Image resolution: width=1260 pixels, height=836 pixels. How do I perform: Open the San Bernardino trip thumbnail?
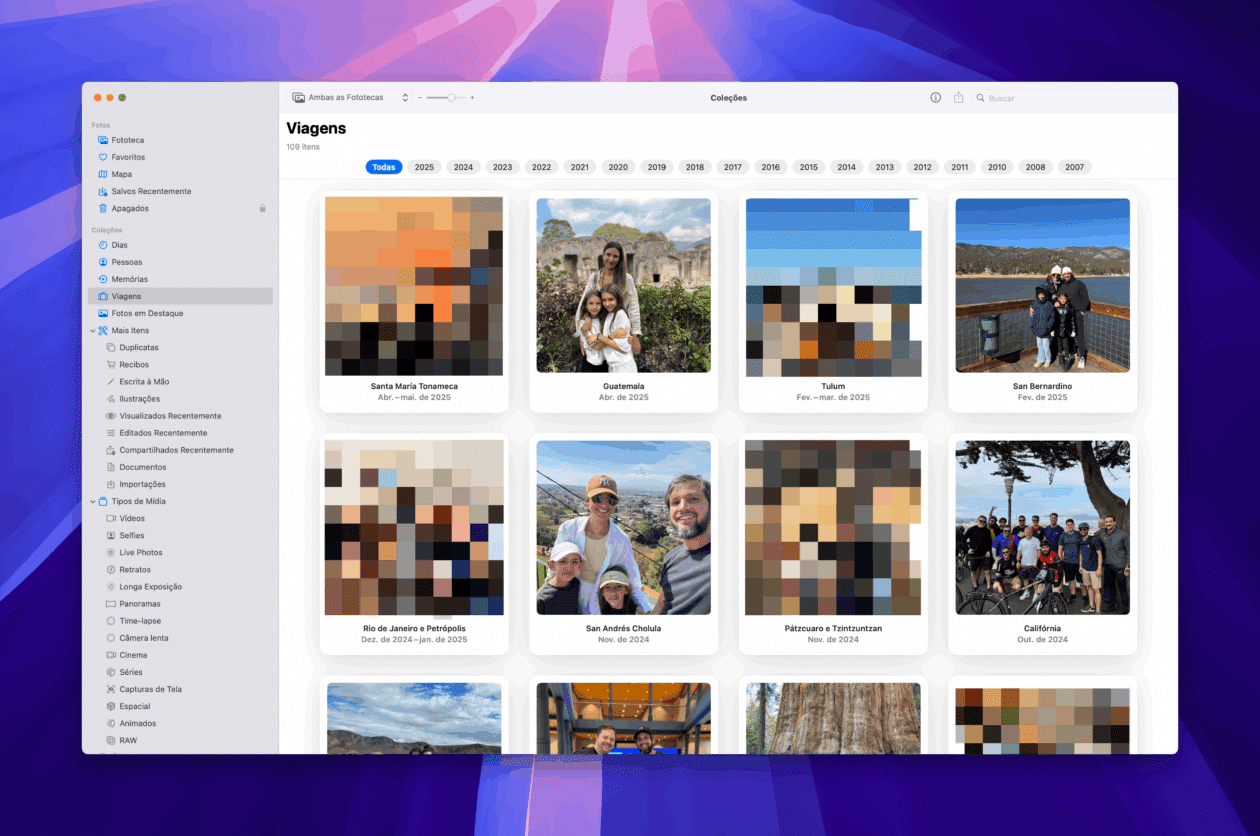pos(1042,286)
